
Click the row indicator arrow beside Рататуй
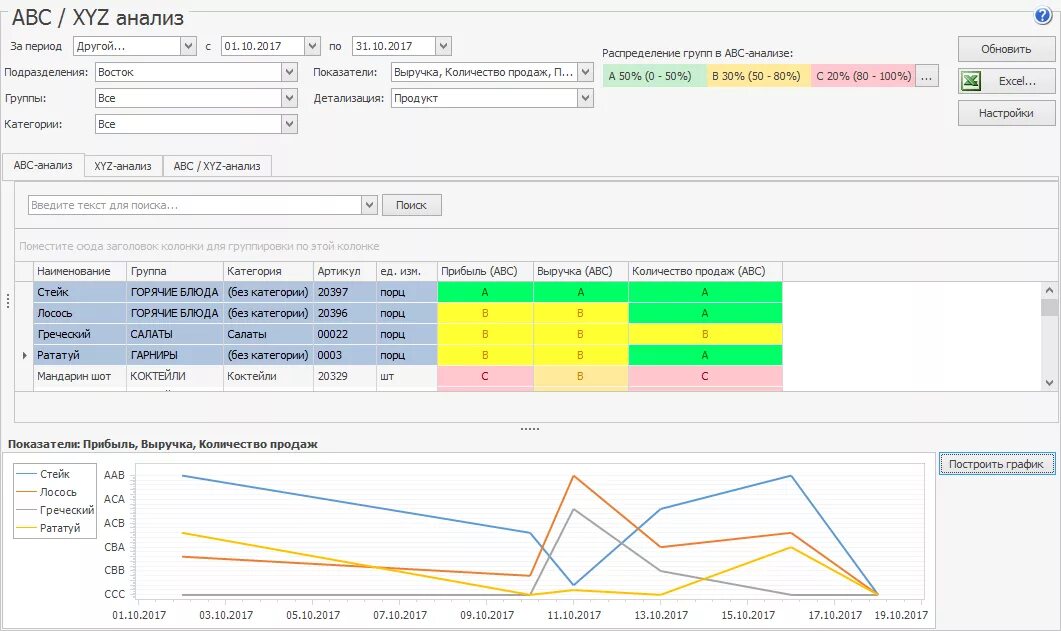pyautogui.click(x=24, y=355)
